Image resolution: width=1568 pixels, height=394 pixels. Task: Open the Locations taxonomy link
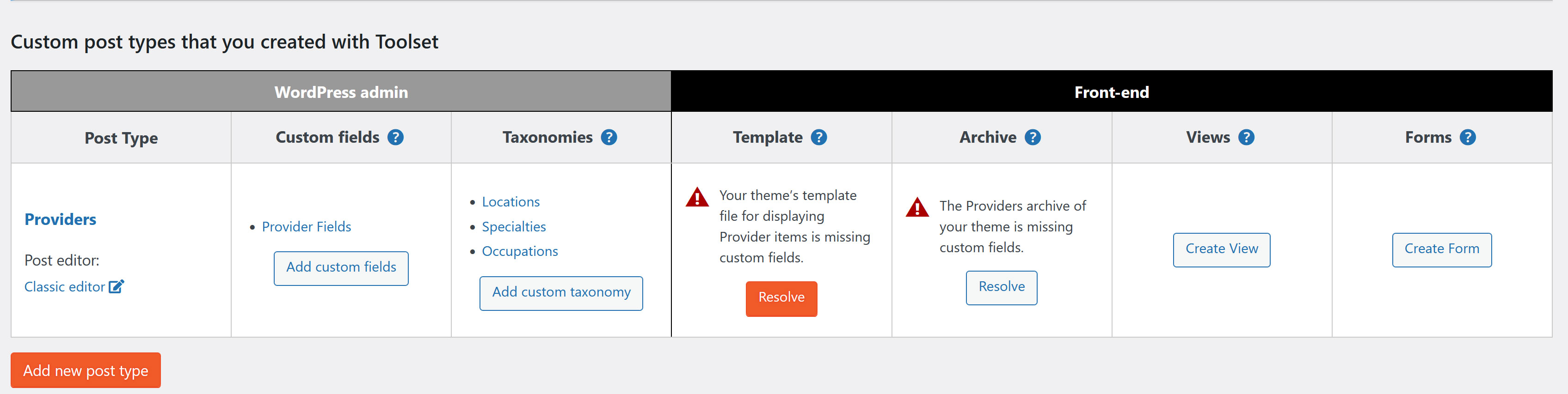510,202
